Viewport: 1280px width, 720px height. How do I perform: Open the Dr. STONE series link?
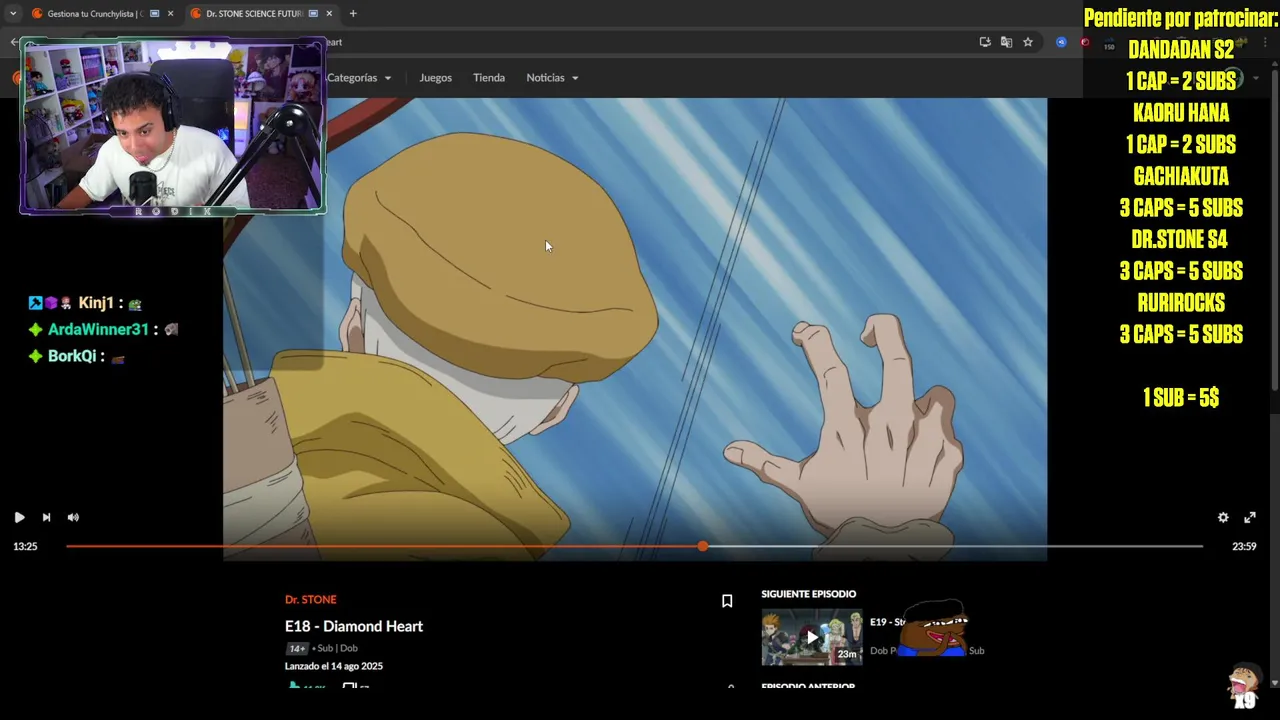(311, 599)
